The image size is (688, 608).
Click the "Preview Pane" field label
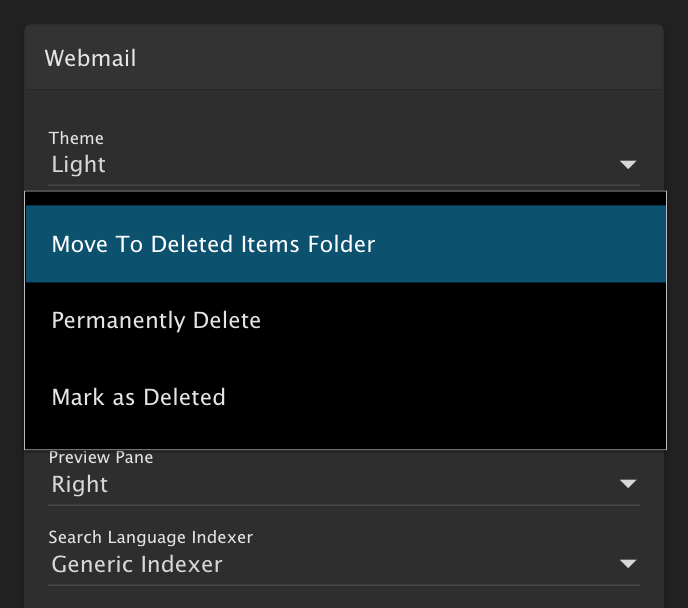(x=101, y=458)
